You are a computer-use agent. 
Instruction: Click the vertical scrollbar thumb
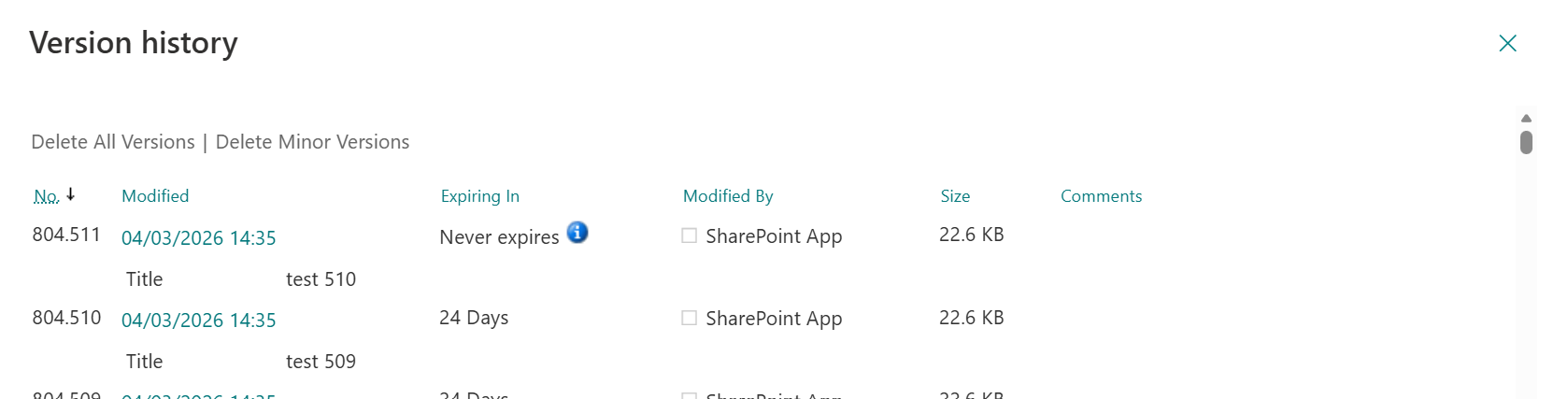coord(1526,142)
